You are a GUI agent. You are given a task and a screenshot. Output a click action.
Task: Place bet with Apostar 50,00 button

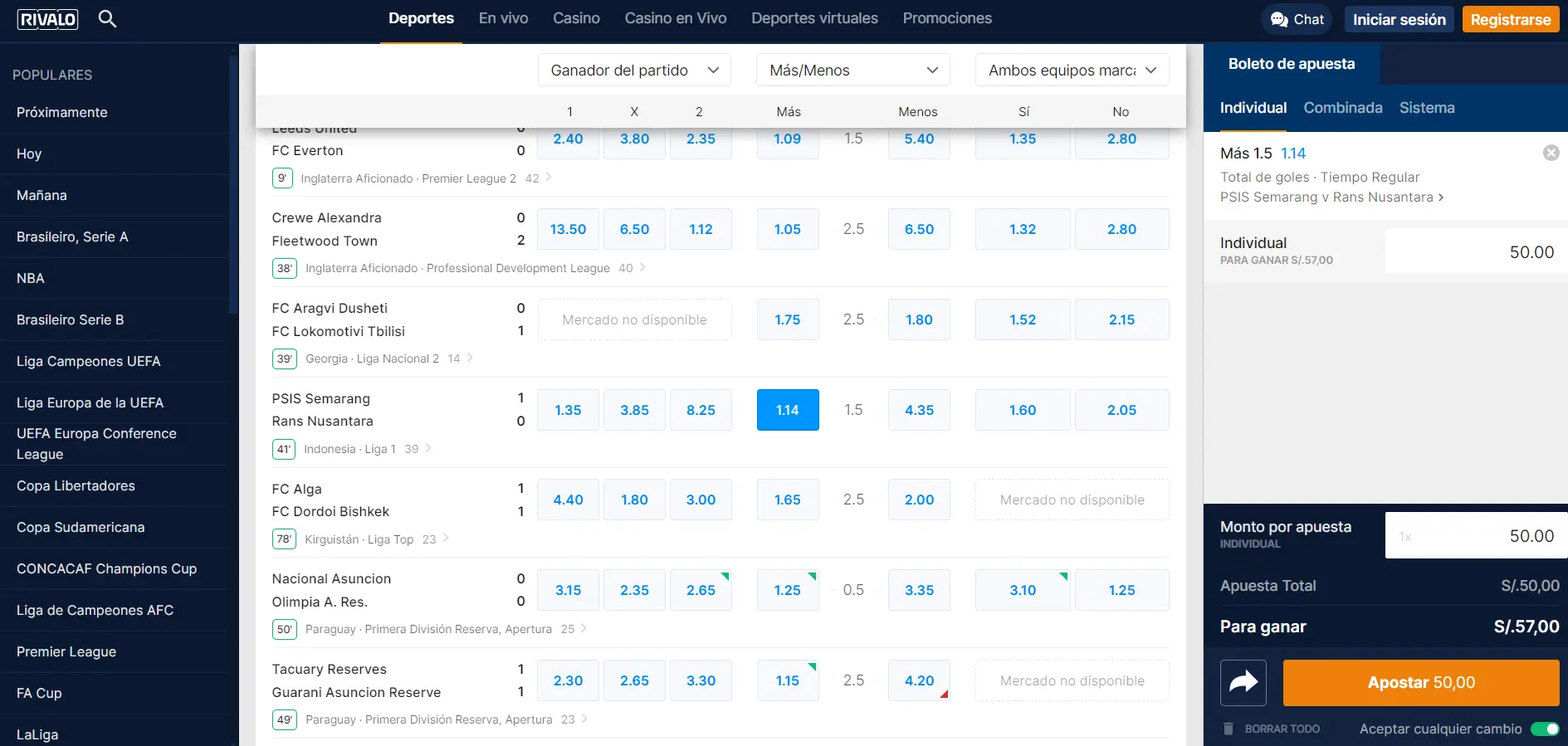pos(1421,682)
